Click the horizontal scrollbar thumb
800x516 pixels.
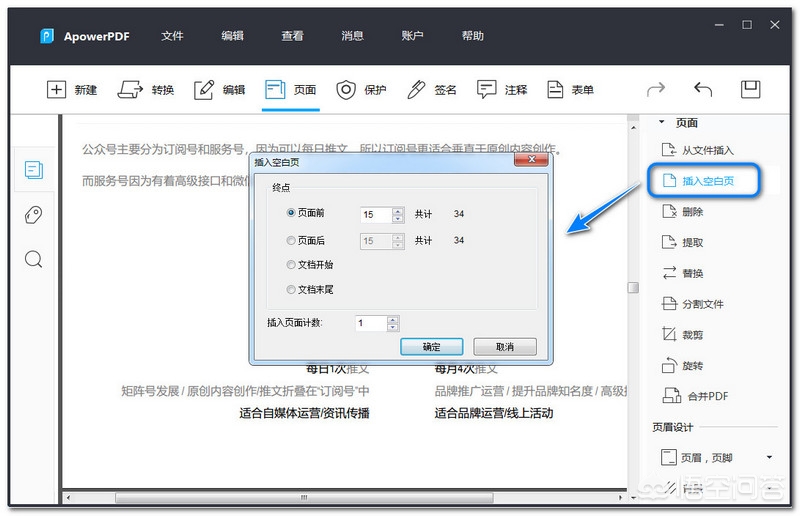(304, 497)
